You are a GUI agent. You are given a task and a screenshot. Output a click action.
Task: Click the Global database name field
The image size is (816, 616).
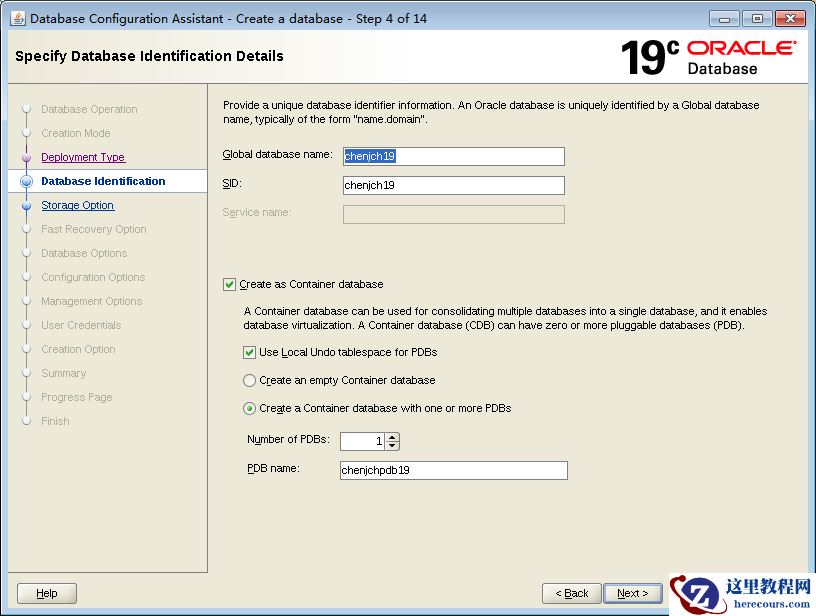(x=454, y=156)
